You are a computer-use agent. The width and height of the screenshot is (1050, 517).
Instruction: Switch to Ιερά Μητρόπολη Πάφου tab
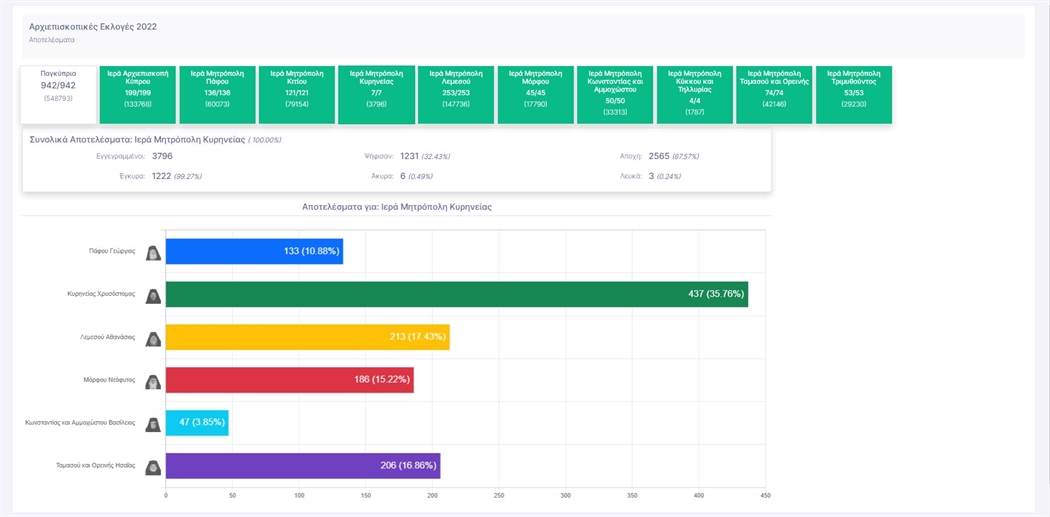pos(217,95)
